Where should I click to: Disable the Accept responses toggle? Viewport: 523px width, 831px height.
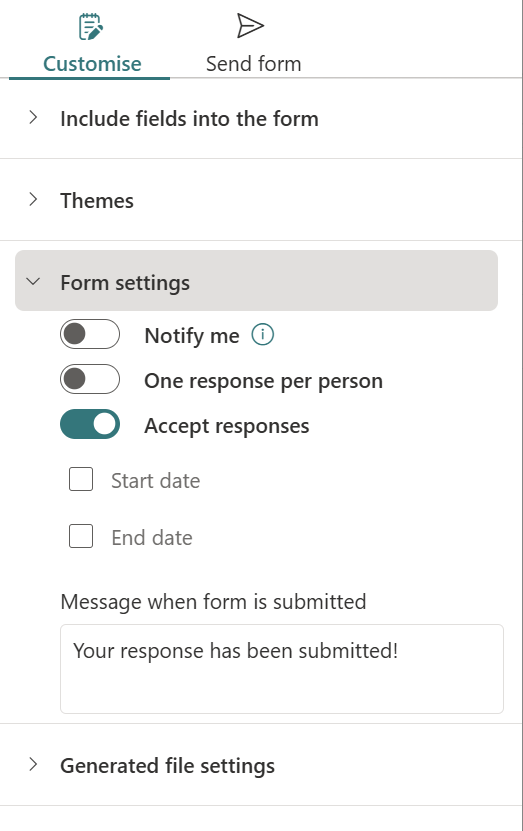pyautogui.click(x=90, y=425)
